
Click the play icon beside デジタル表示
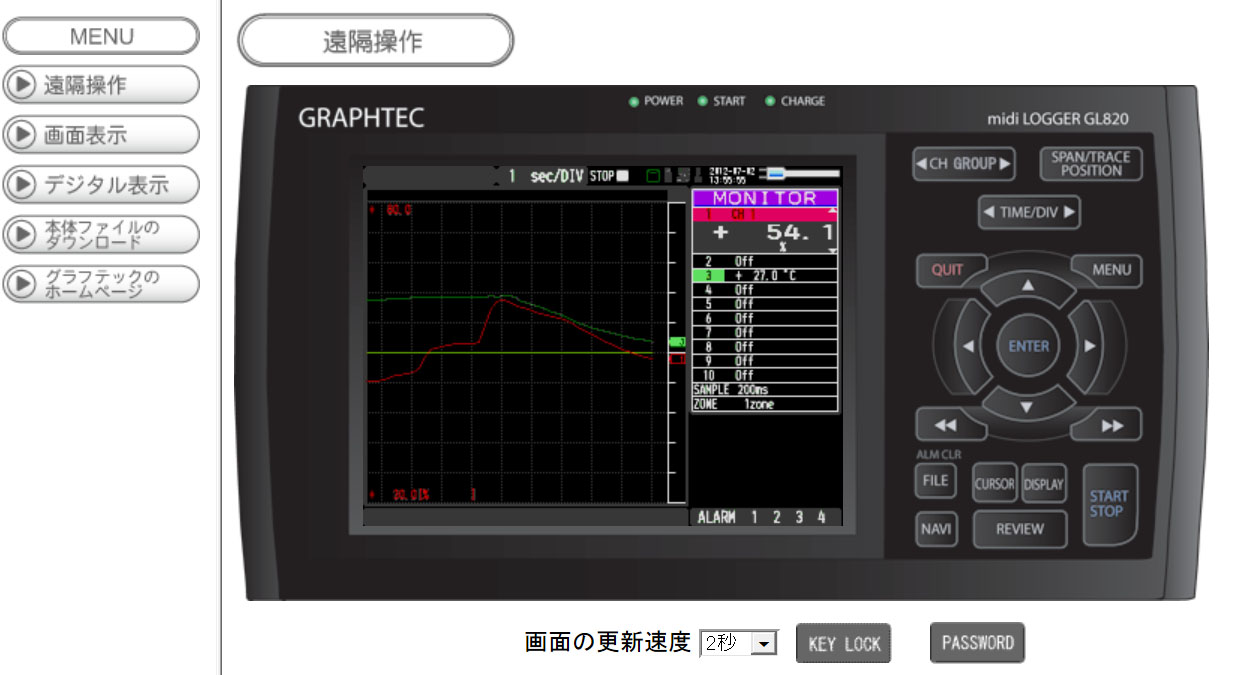click(x=20, y=184)
